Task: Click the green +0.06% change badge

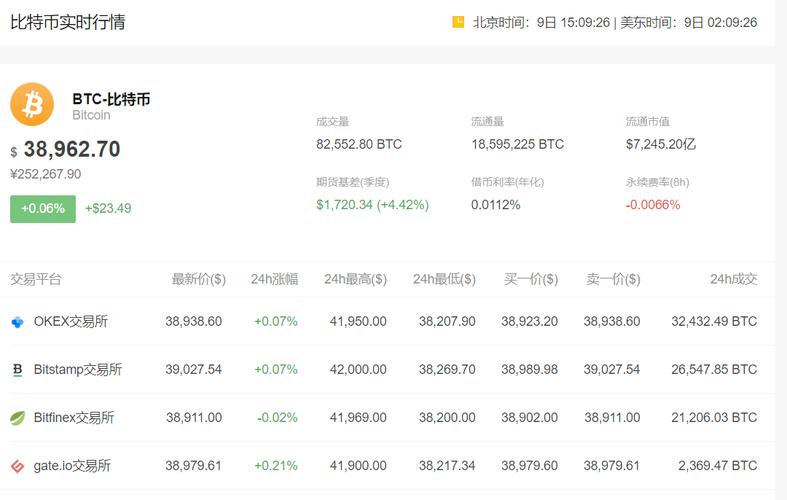Action: coord(43,209)
